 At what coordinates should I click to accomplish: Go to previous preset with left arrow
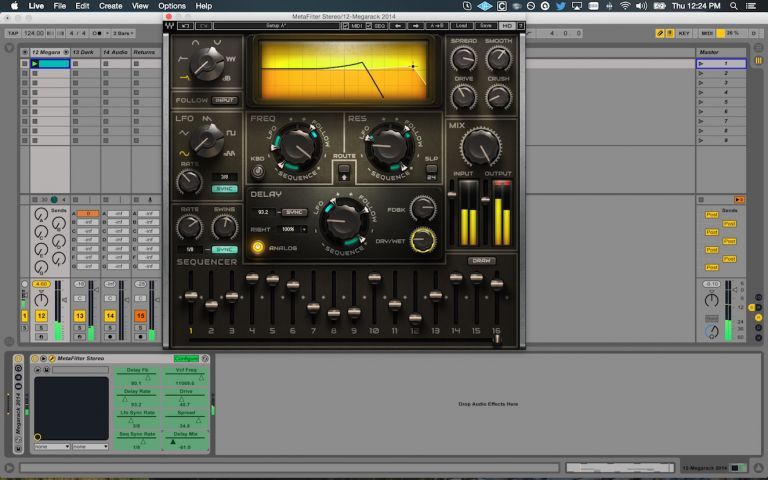[x=397, y=25]
